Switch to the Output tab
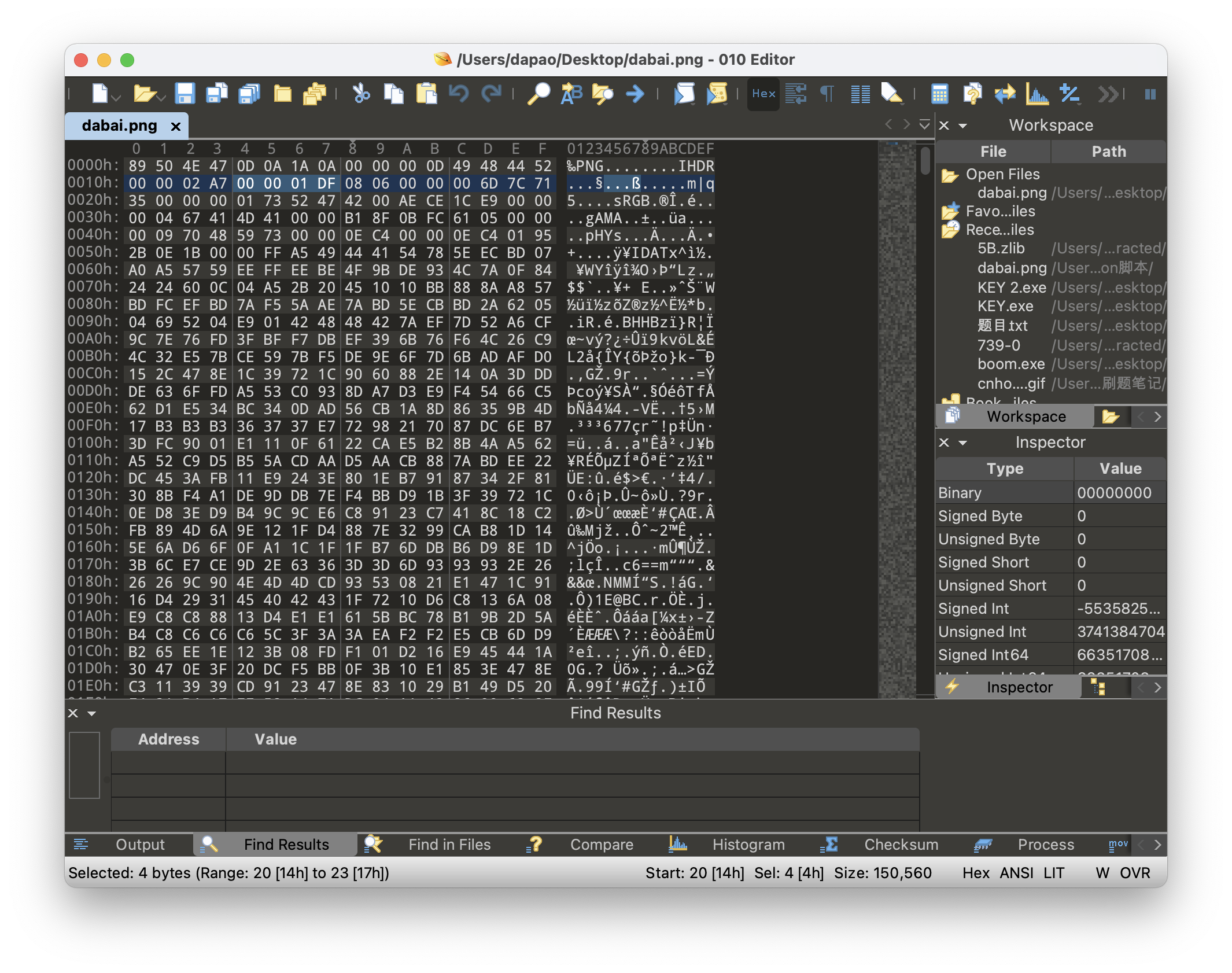Screen dimensions: 1232x973 point(140,845)
